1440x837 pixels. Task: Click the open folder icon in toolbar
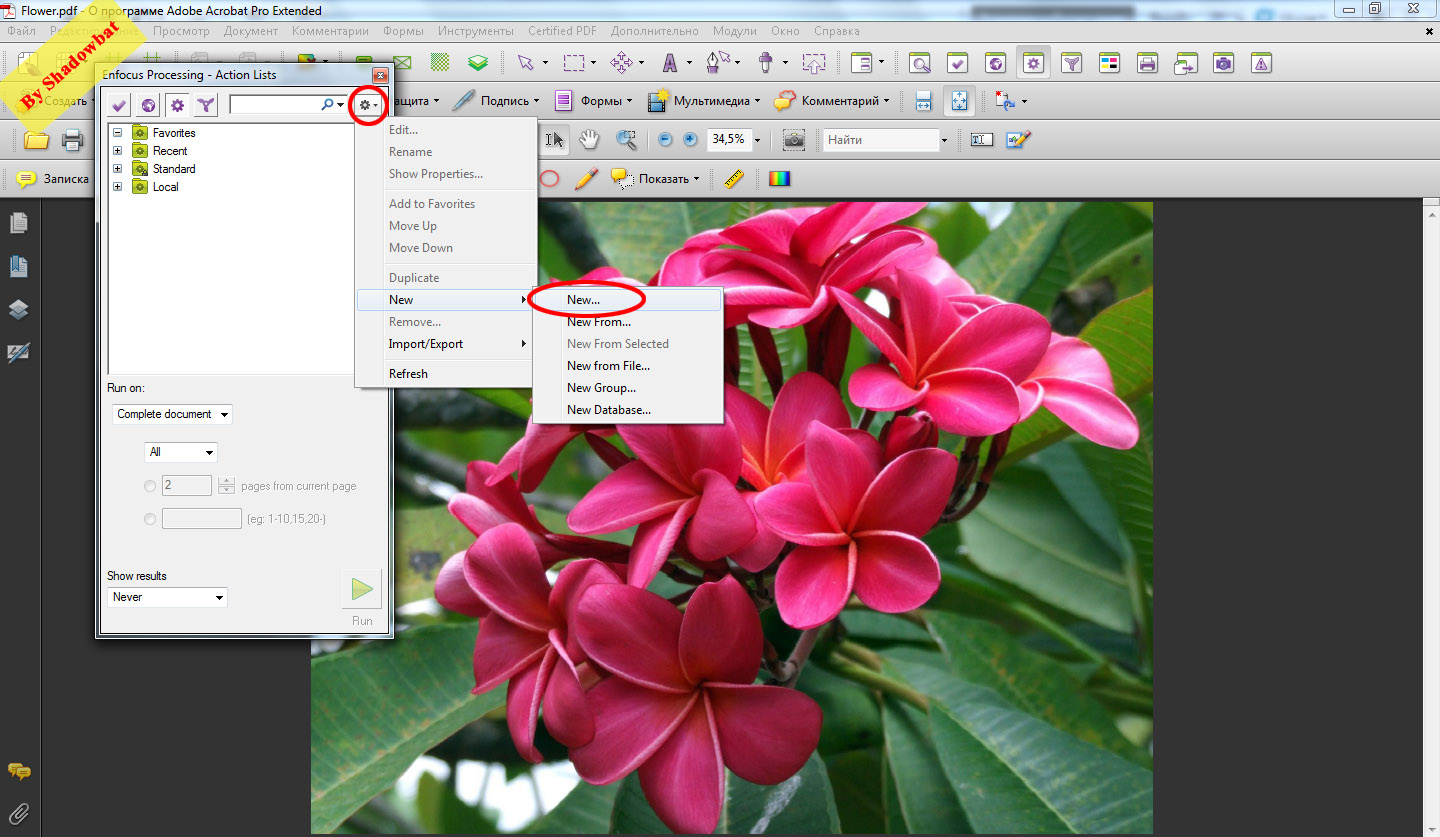pyautogui.click(x=36, y=140)
